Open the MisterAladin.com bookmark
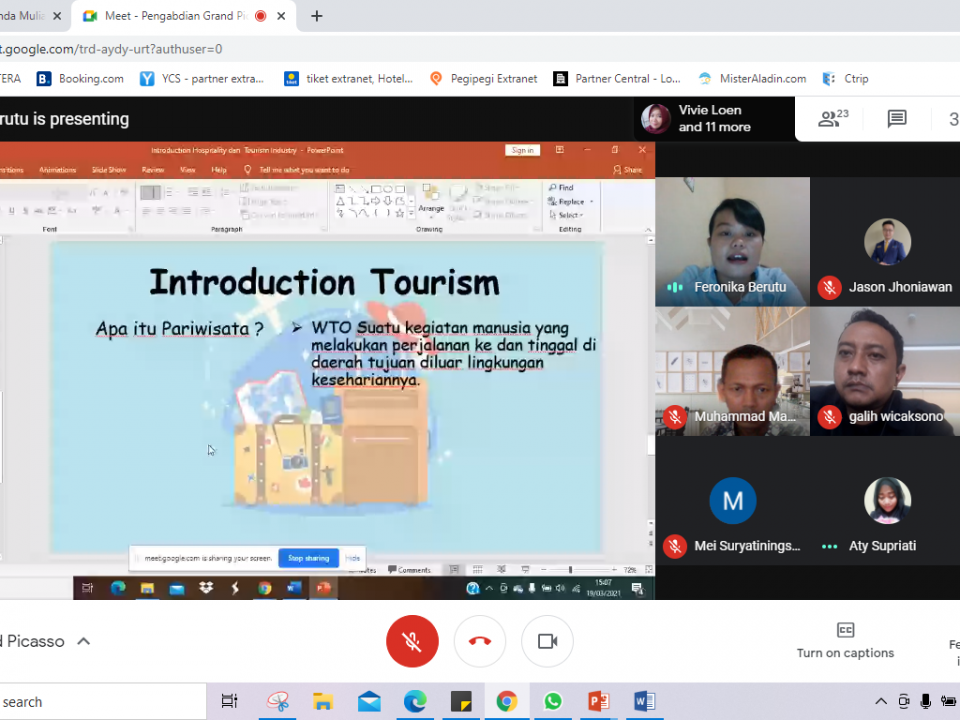960x720 pixels. point(752,78)
